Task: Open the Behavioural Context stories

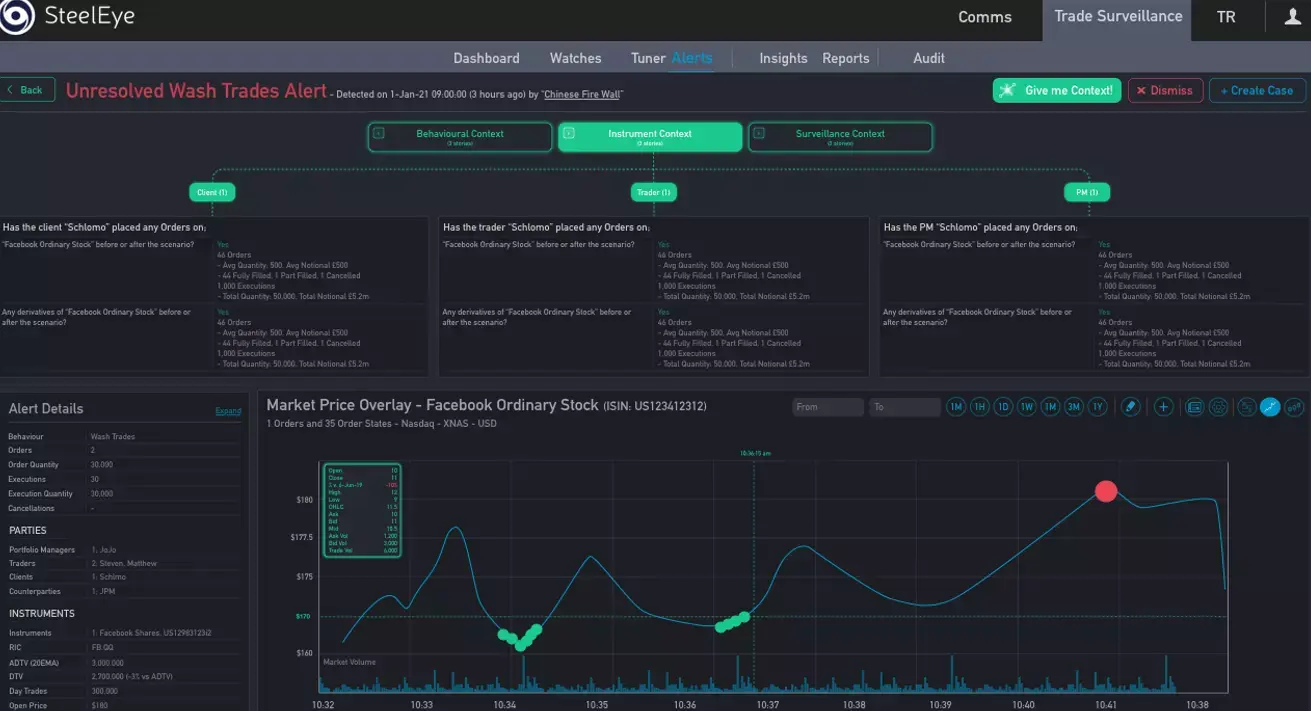Action: [x=460, y=137]
